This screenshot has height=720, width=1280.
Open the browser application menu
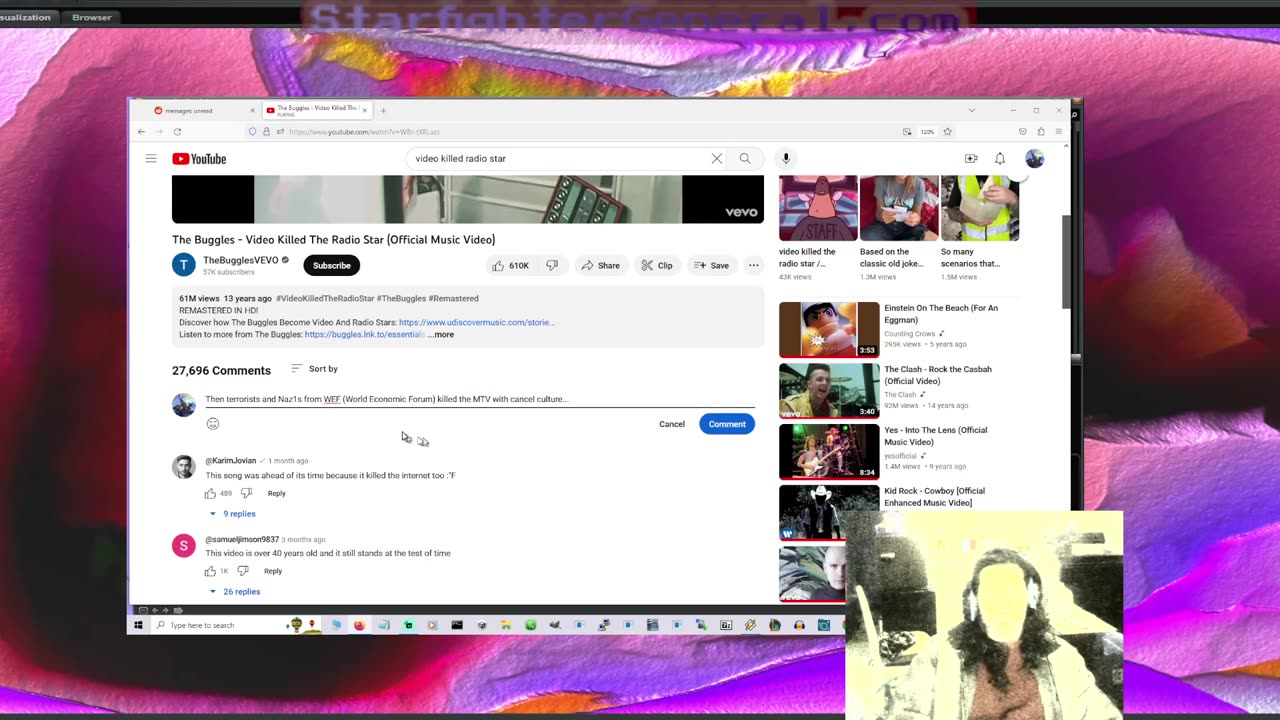1058,132
